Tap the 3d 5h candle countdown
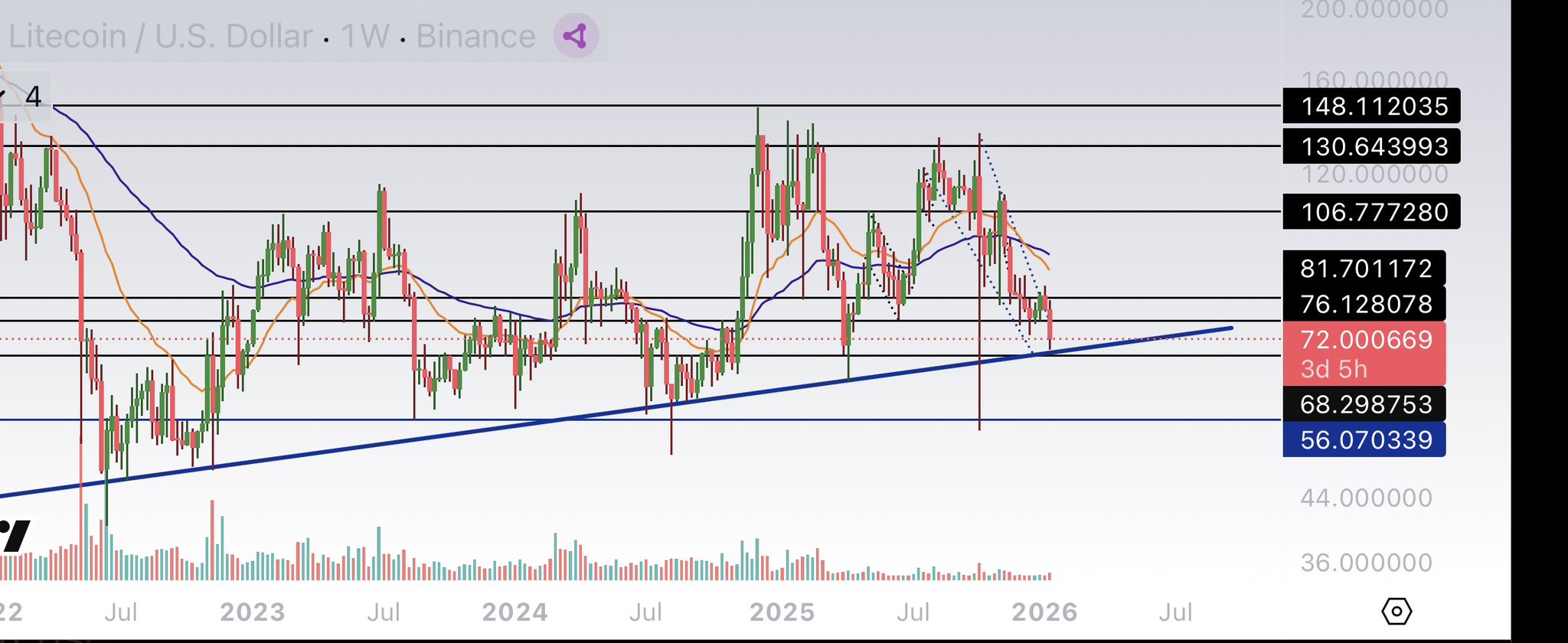 [1334, 369]
